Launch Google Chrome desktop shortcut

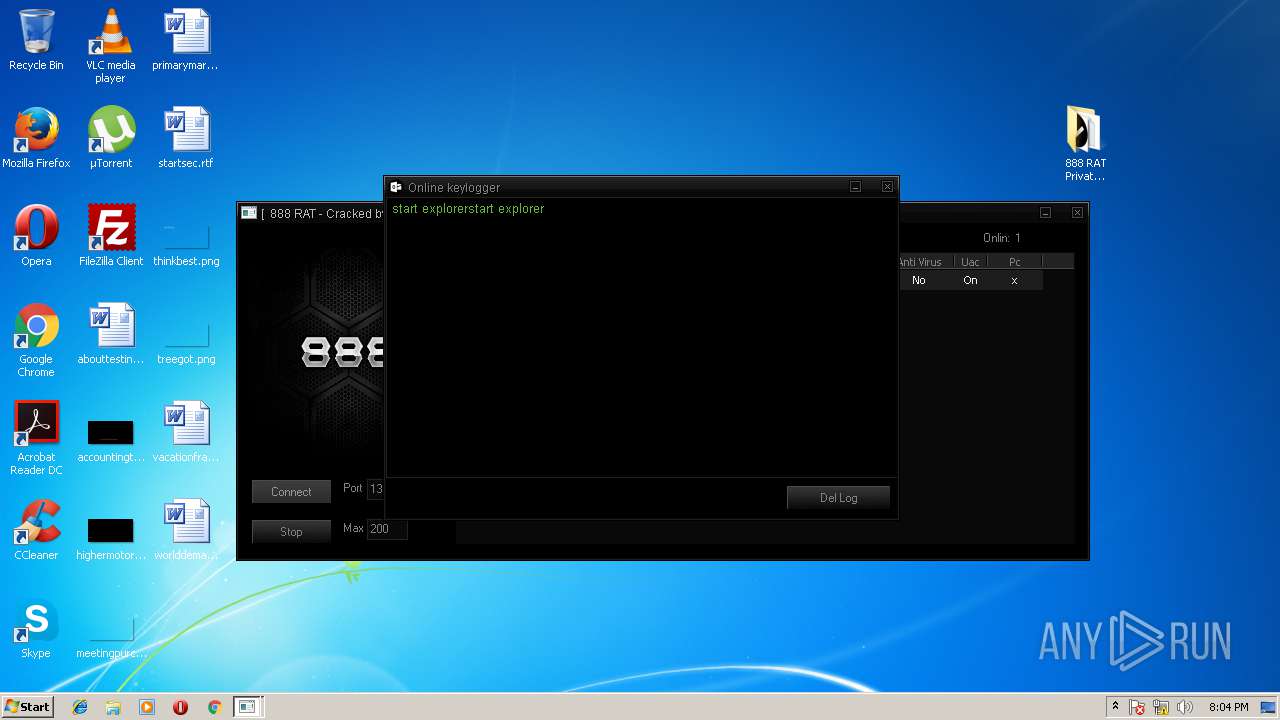tap(36, 340)
